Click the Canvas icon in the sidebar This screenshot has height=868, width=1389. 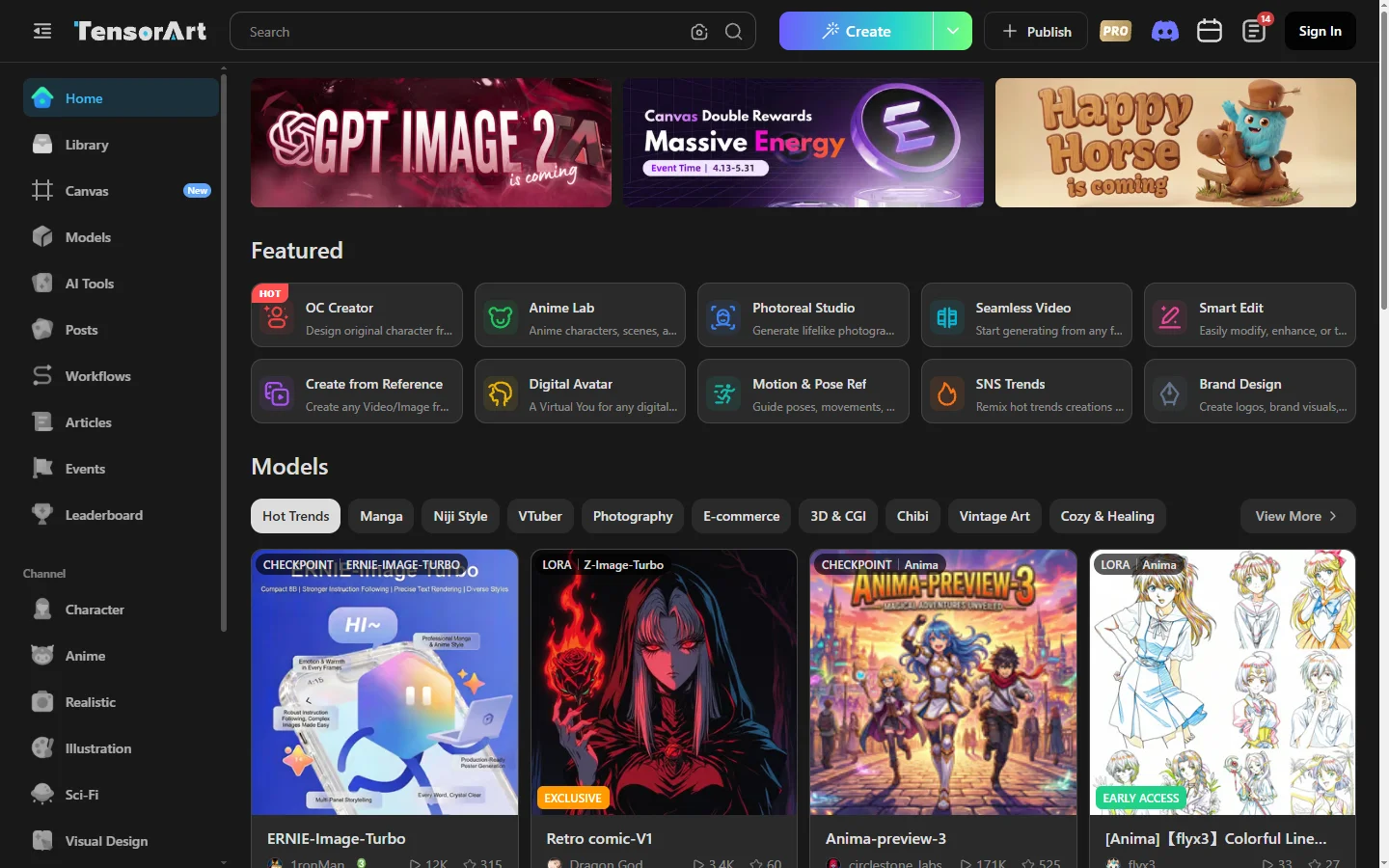coord(42,191)
